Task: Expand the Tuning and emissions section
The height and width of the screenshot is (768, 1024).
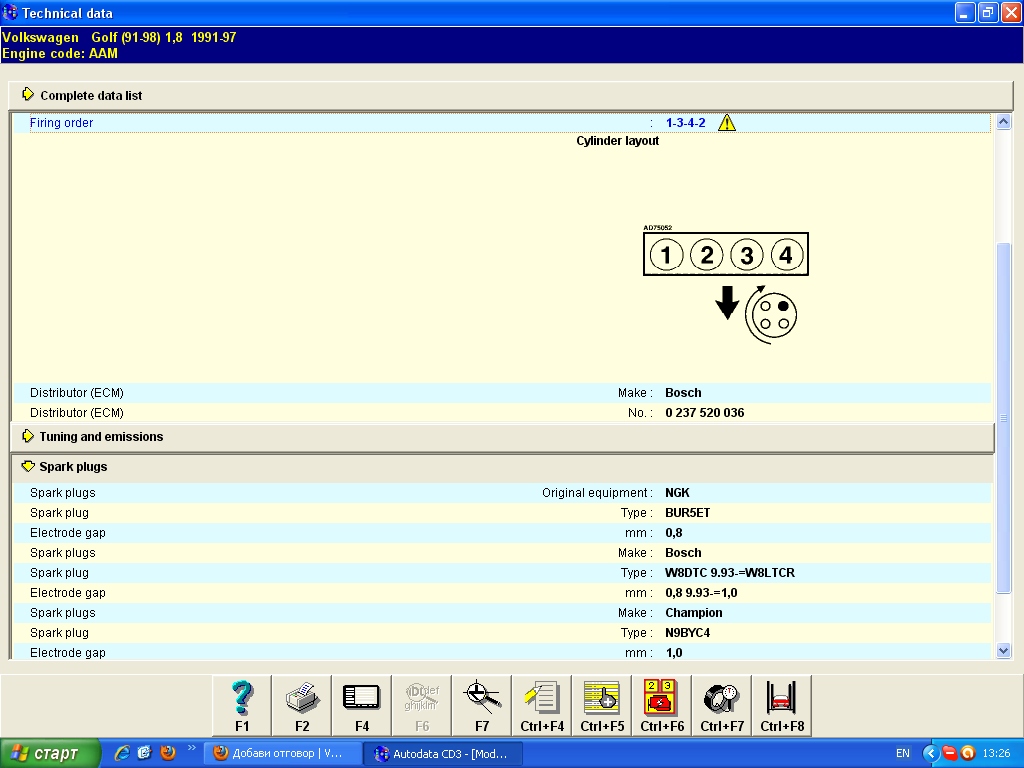Action: pyautogui.click(x=100, y=437)
